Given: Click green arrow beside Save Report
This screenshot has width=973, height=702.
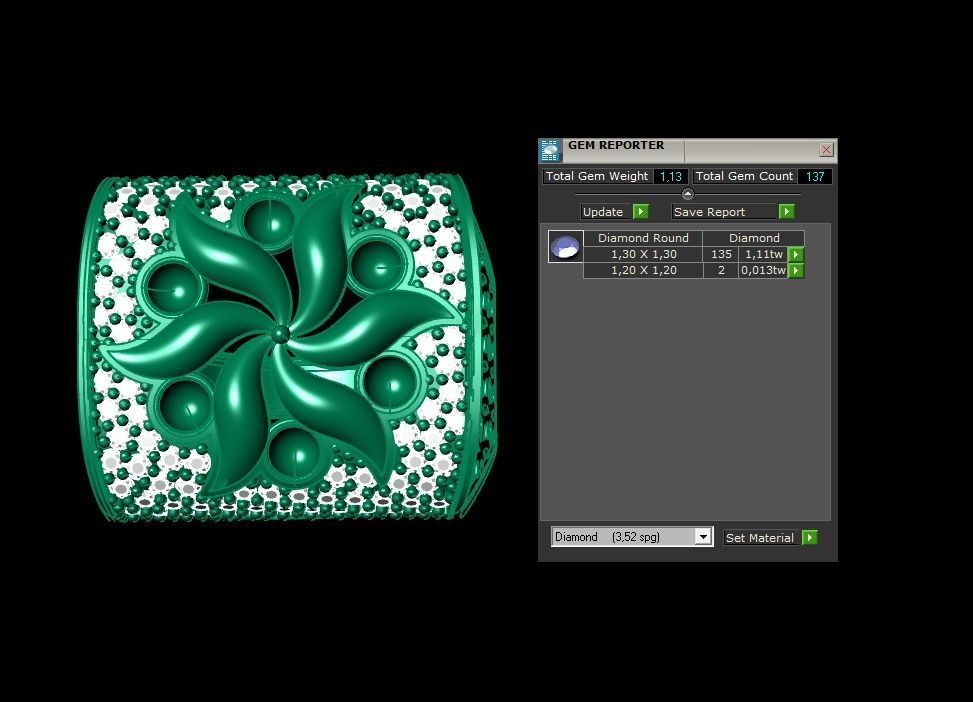Looking at the screenshot, I should (x=786, y=212).
